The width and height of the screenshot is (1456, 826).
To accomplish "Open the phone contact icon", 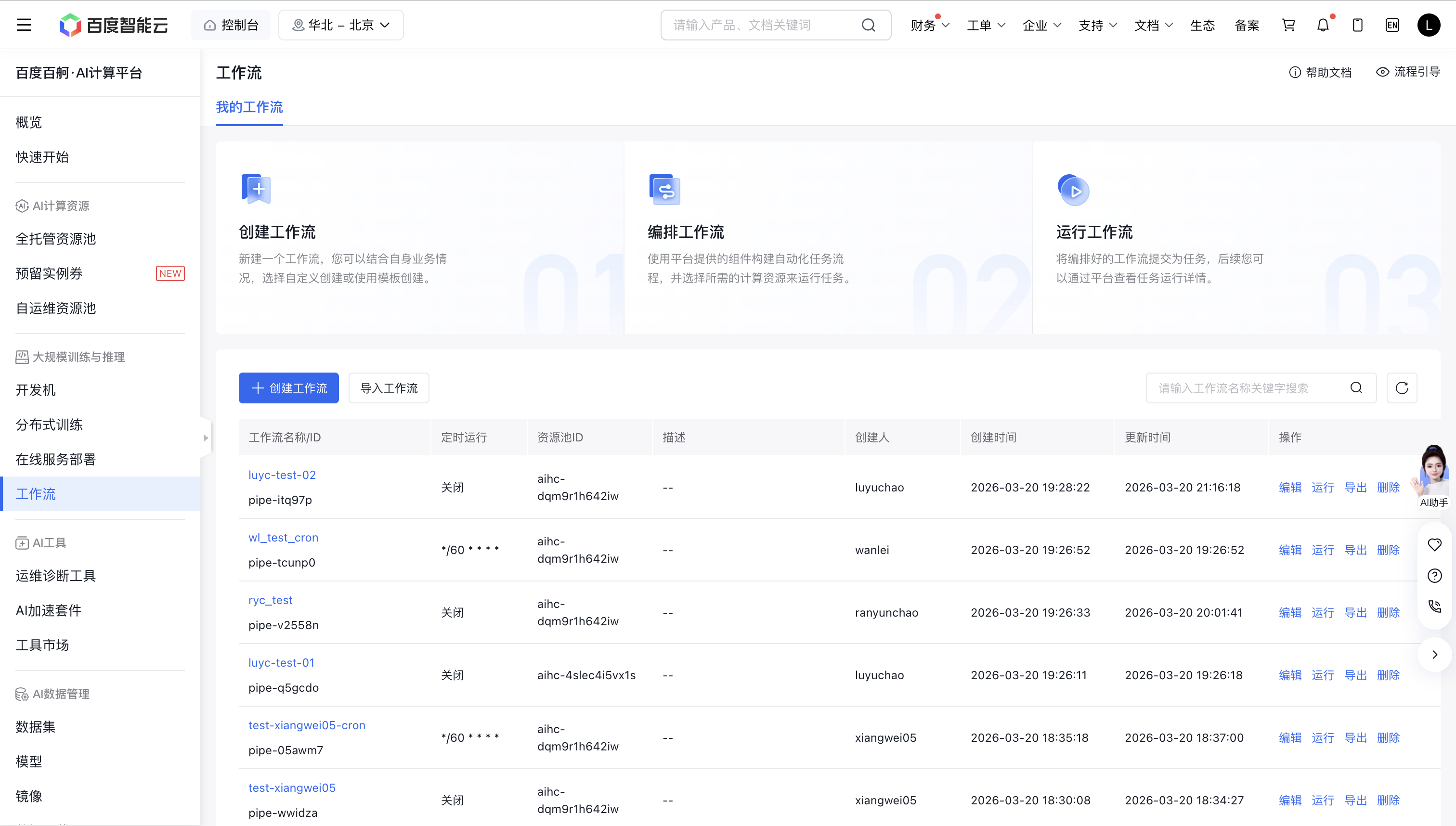I will click(x=1434, y=607).
